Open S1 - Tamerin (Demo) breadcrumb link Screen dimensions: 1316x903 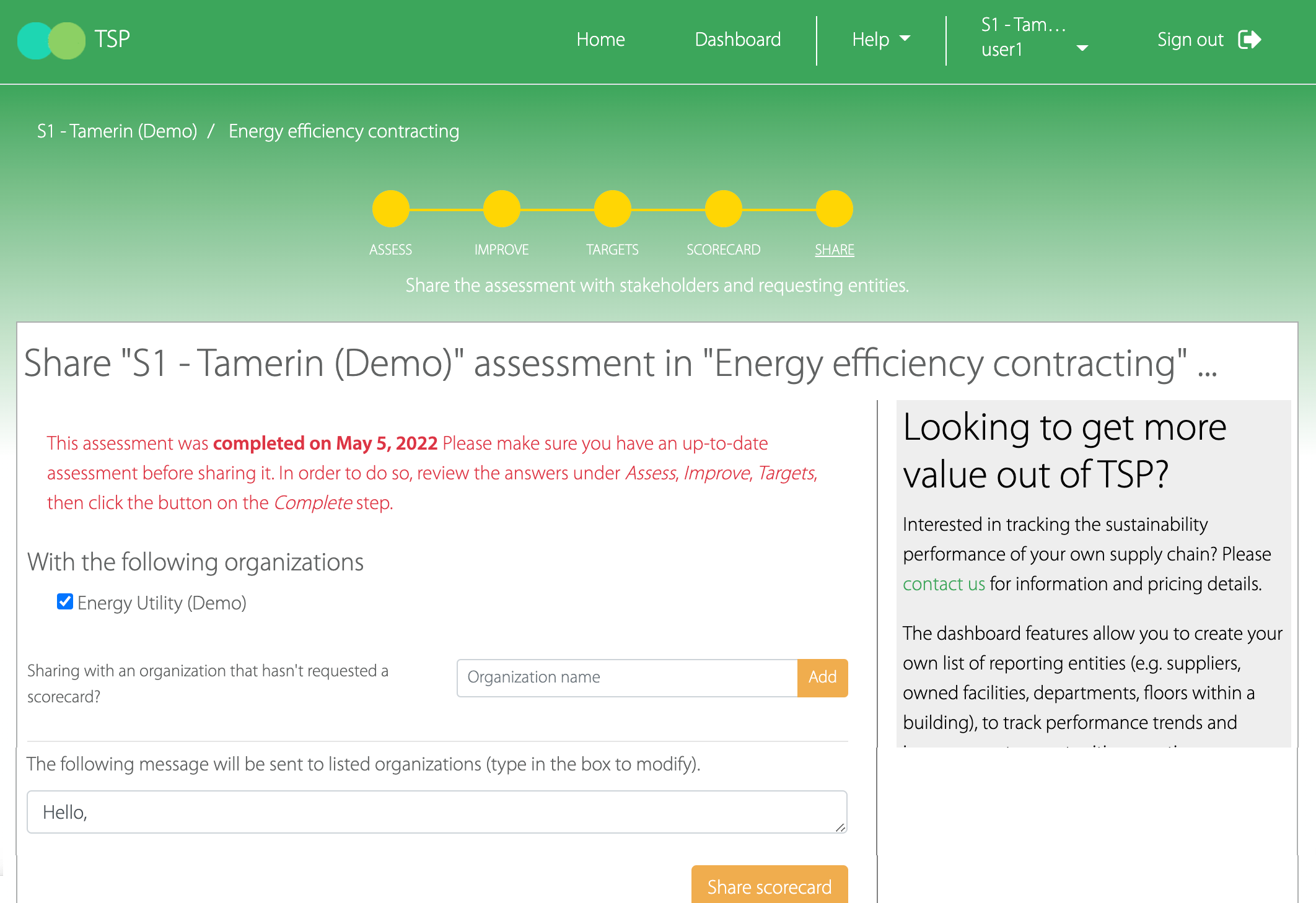pyautogui.click(x=117, y=131)
